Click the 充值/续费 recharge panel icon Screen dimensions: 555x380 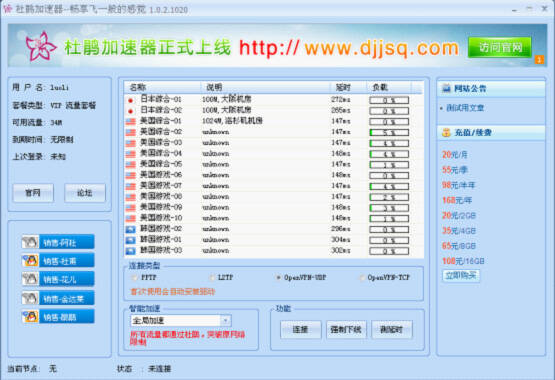click(446, 133)
